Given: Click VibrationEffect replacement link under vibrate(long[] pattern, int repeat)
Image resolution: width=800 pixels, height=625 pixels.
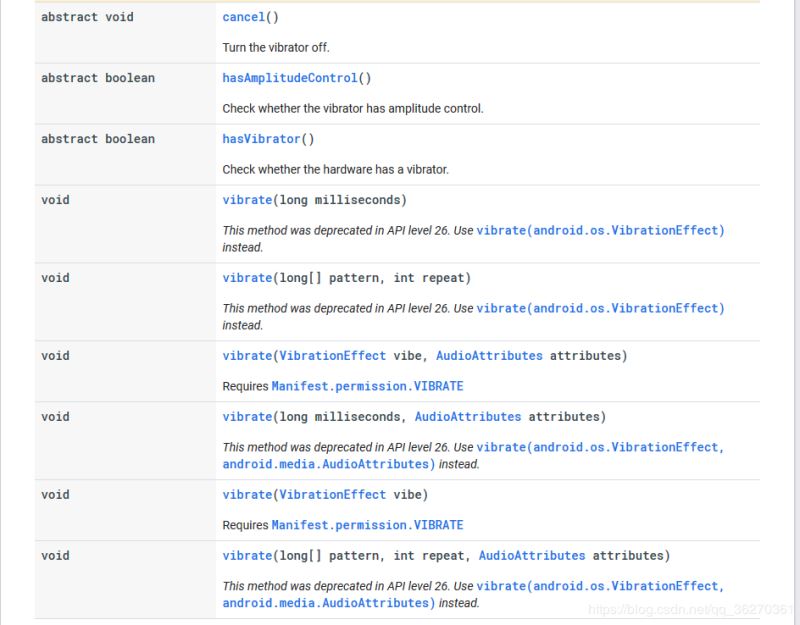Looking at the screenshot, I should [x=600, y=308].
